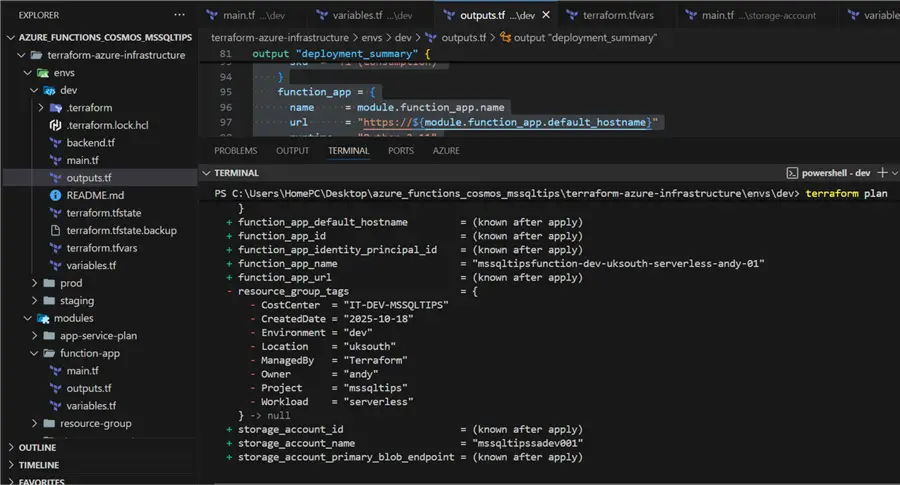
Task: Click envs folder icon
Action: point(43,73)
